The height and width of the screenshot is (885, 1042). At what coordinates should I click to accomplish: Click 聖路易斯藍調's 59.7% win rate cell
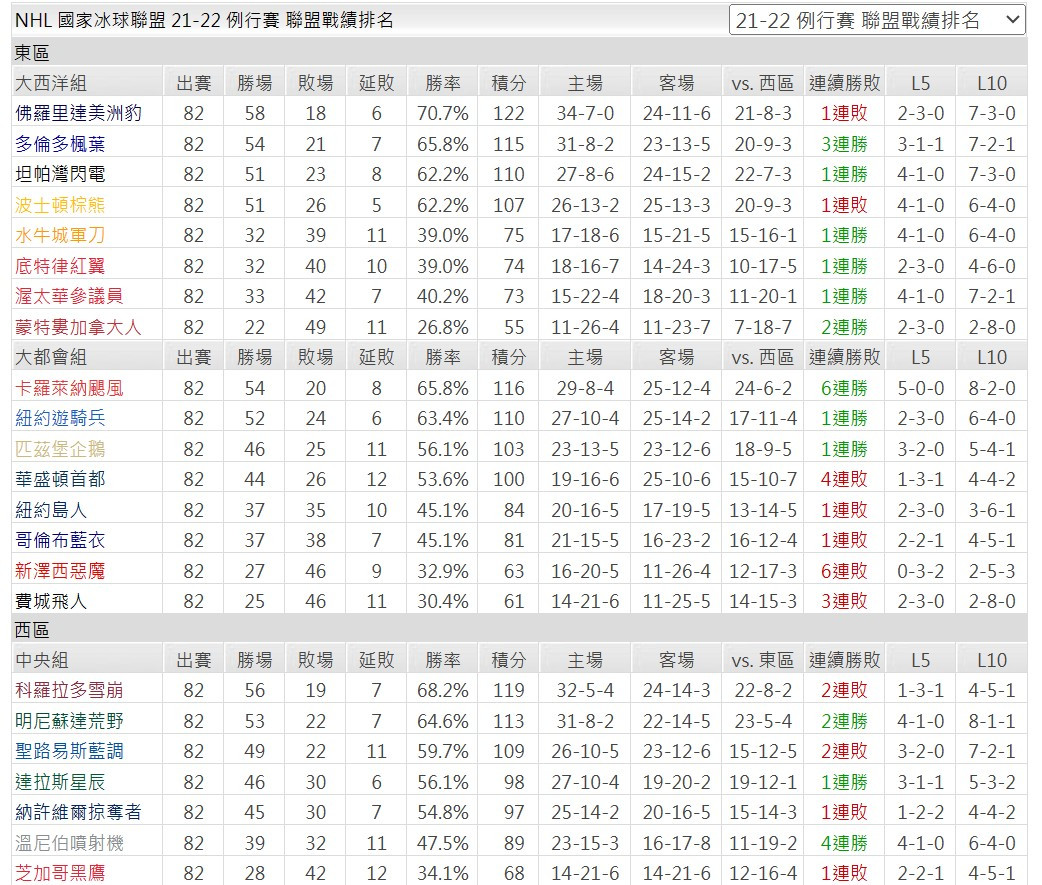[443, 751]
